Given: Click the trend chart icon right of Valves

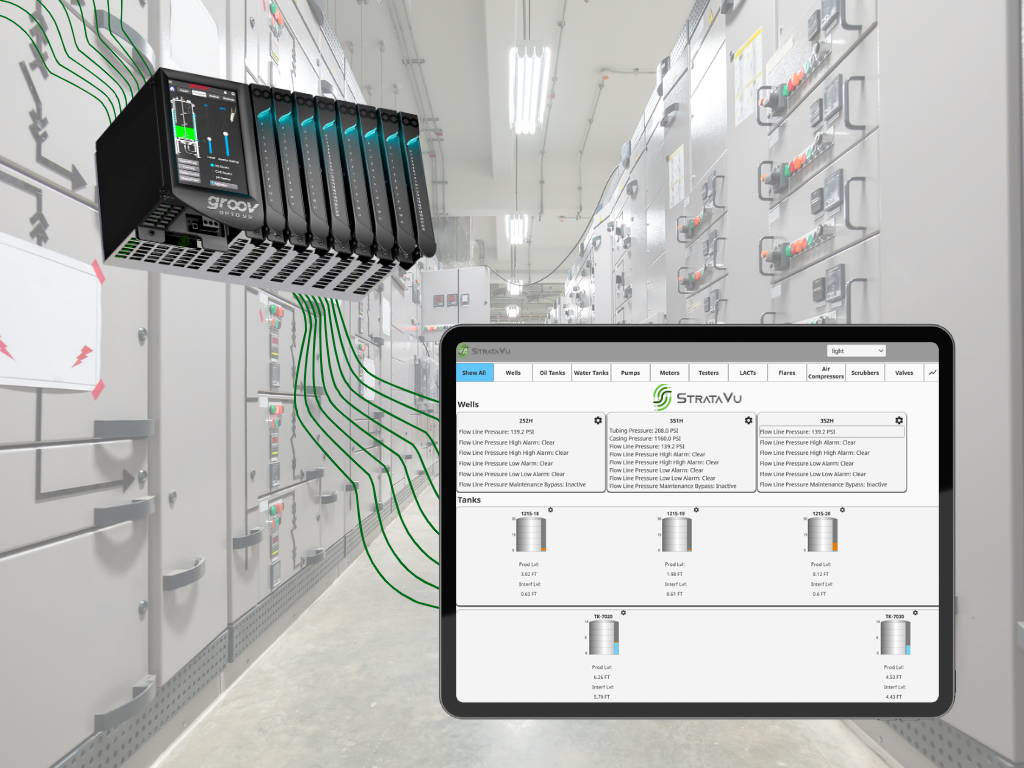Looking at the screenshot, I should click(933, 373).
